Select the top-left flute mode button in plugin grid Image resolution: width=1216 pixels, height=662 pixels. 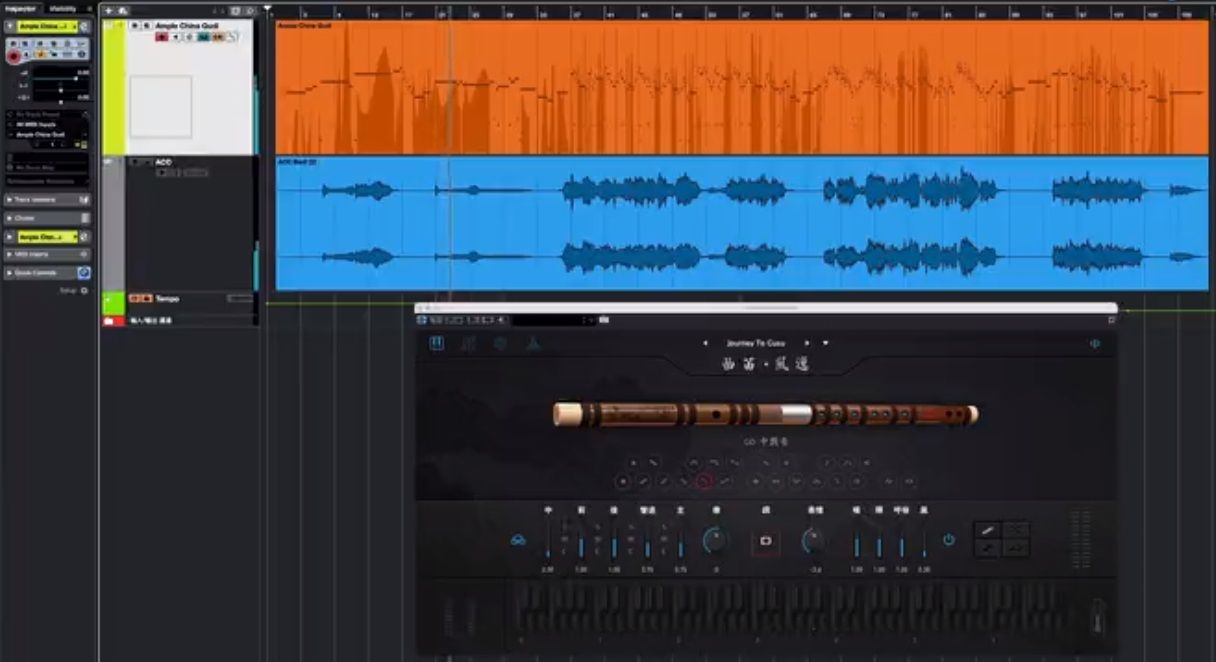click(x=988, y=530)
